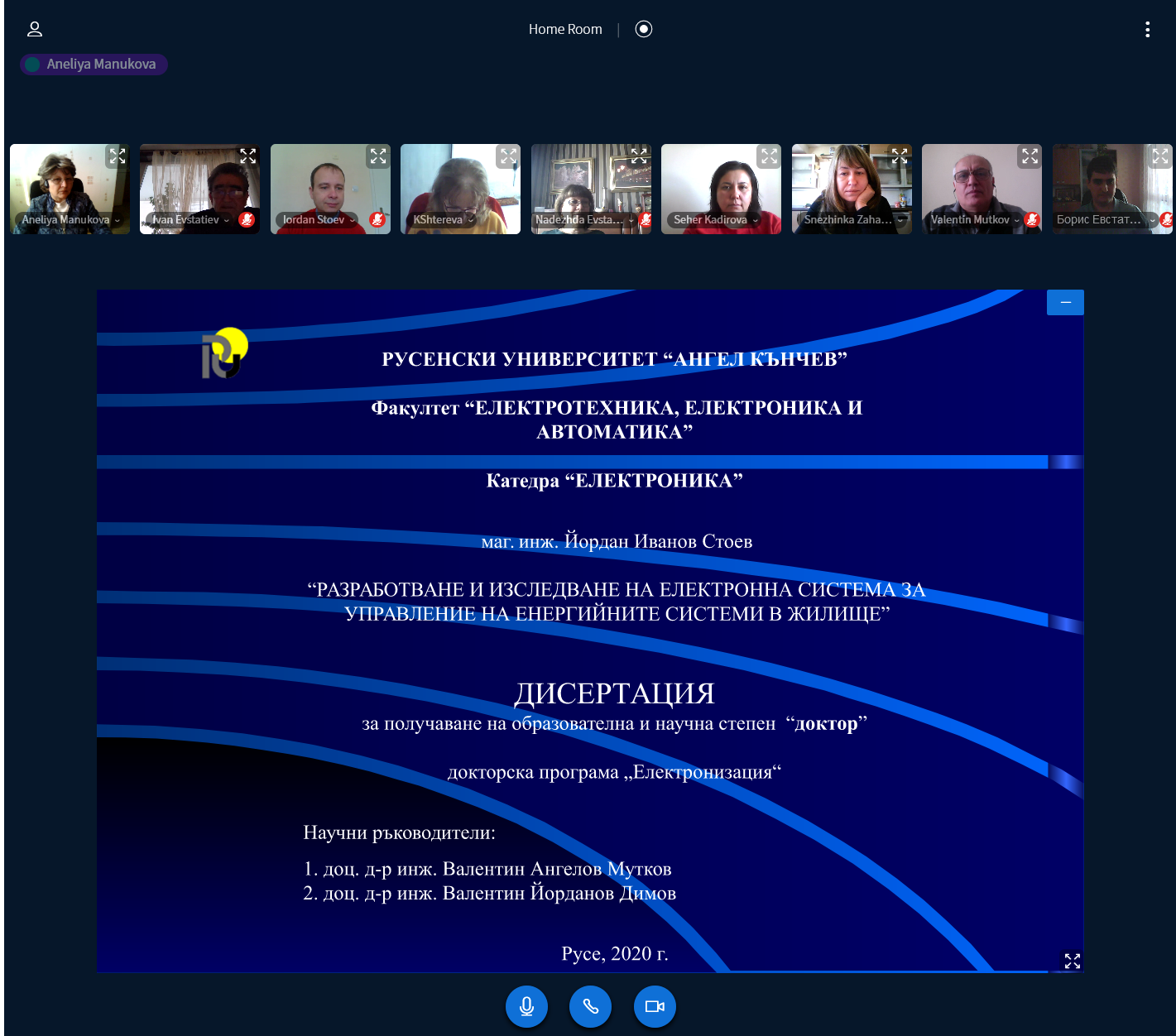Make KShtereva's webcam fullscreen

click(x=508, y=156)
